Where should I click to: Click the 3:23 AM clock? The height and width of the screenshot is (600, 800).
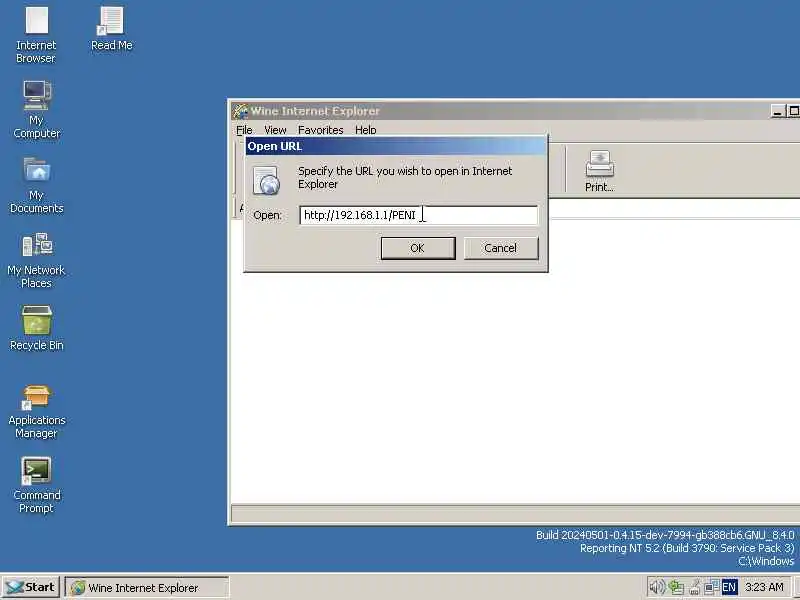[x=764, y=587]
